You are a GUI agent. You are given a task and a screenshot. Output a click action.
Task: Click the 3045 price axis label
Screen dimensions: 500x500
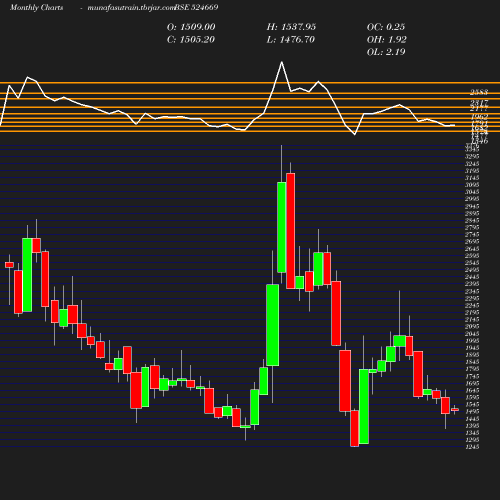[x=472, y=192]
